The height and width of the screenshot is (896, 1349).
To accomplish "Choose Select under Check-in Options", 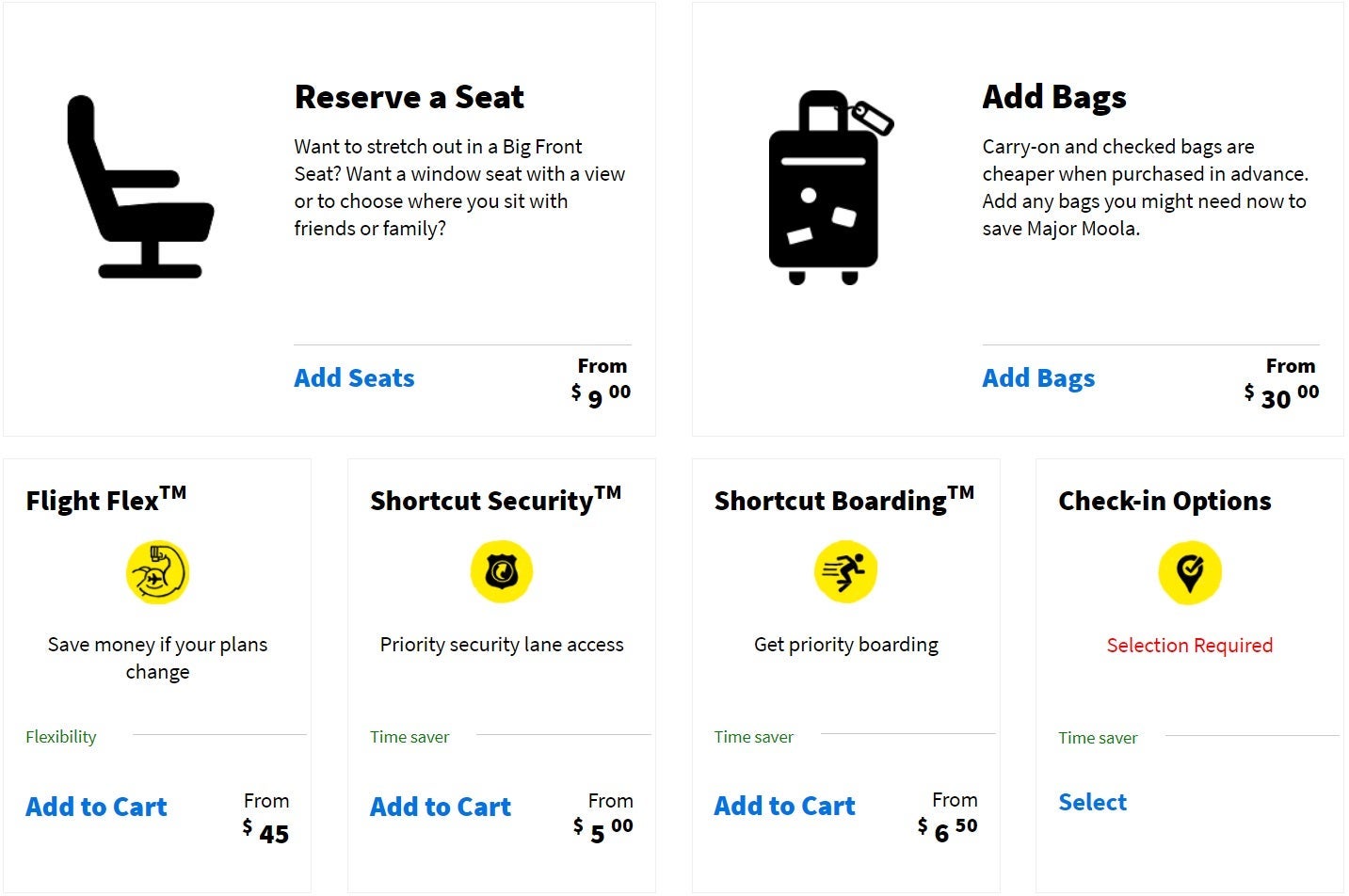I will 1092,803.
